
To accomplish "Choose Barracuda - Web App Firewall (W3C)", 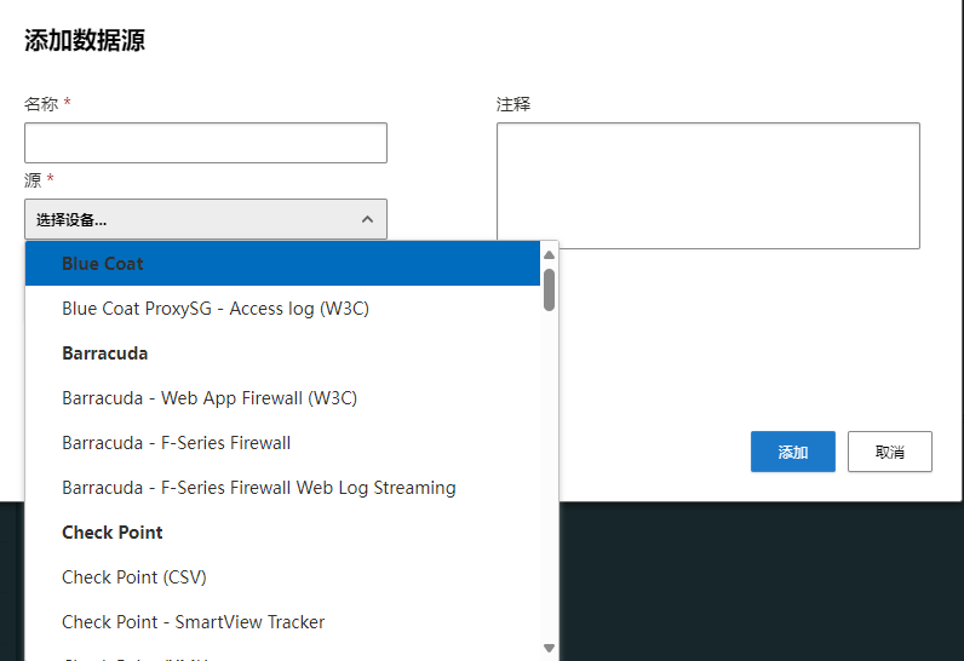I will pyautogui.click(x=283, y=398).
